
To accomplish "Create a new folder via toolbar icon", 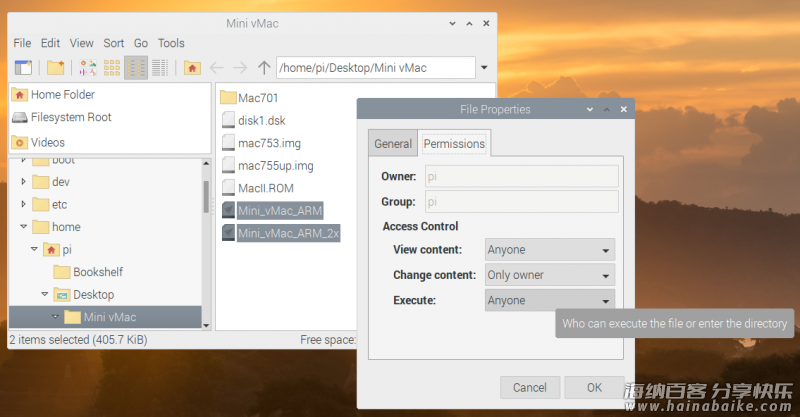I will point(56,68).
